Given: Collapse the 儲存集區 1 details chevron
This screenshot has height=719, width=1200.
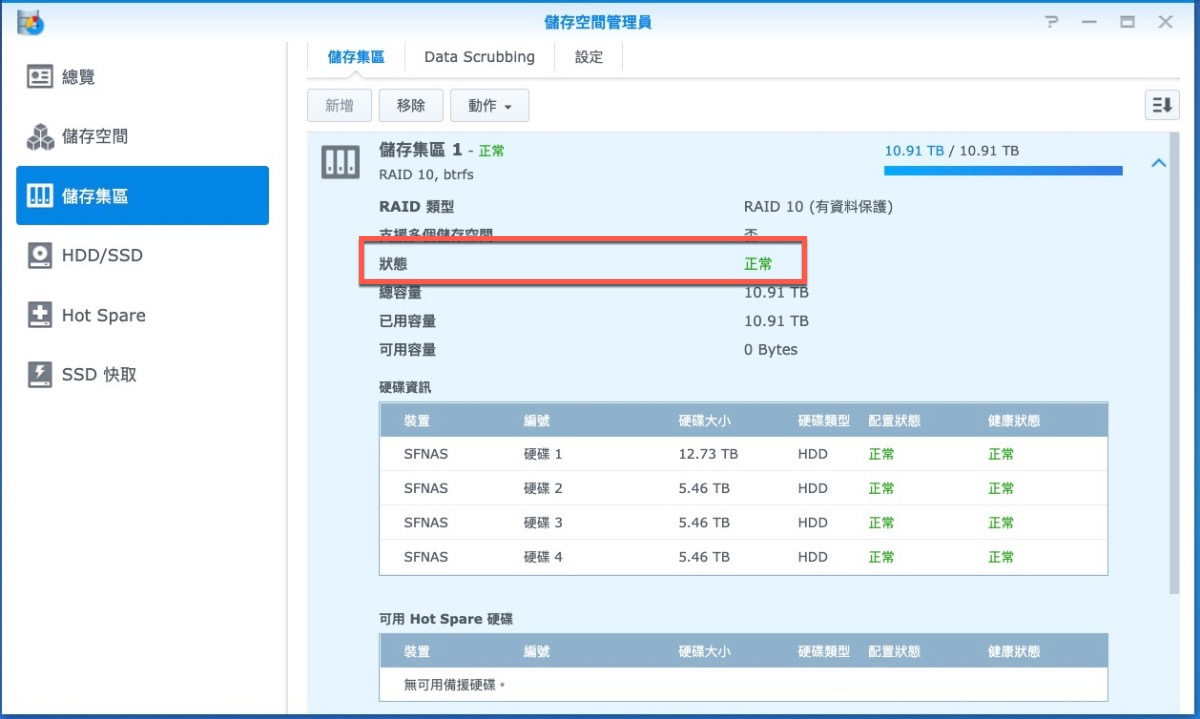Looking at the screenshot, I should click(1159, 163).
